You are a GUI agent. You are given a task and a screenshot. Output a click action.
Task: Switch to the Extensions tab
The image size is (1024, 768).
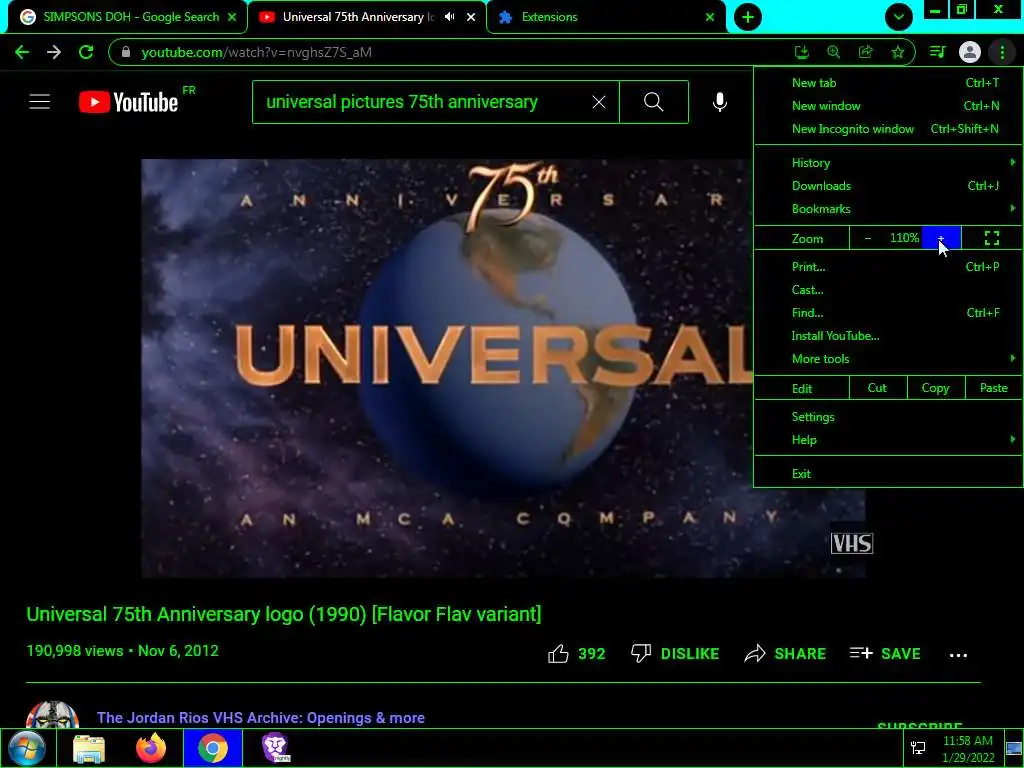coord(606,17)
